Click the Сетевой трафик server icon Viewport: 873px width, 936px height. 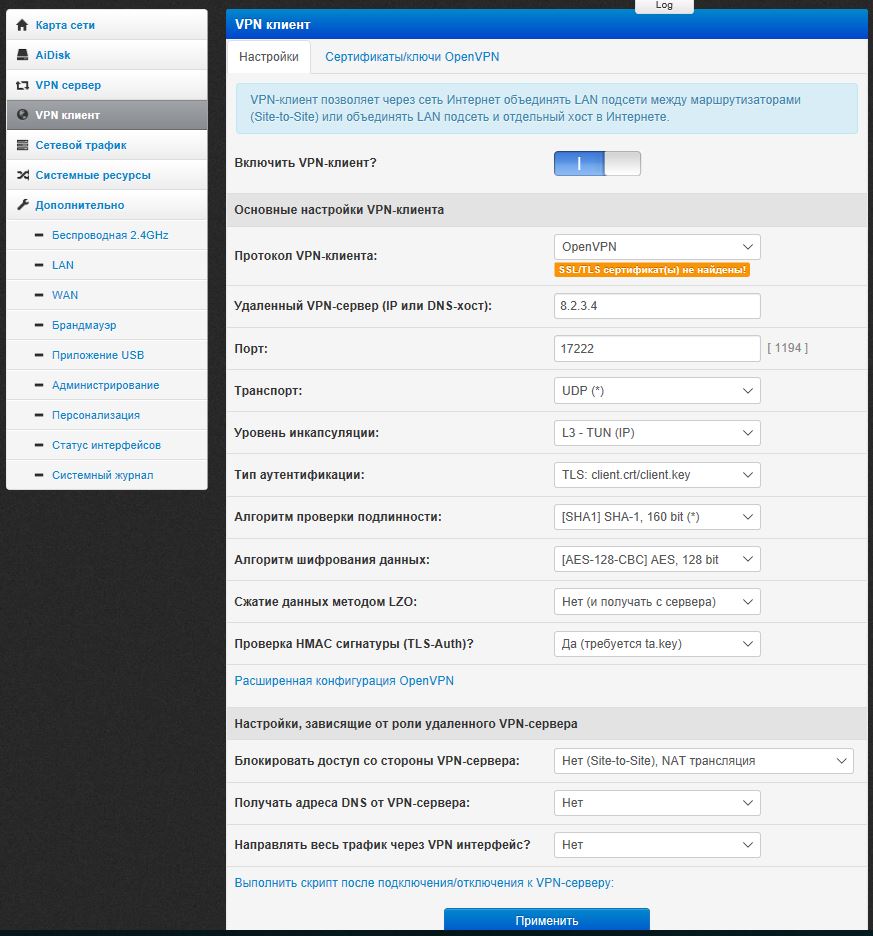click(x=22, y=145)
